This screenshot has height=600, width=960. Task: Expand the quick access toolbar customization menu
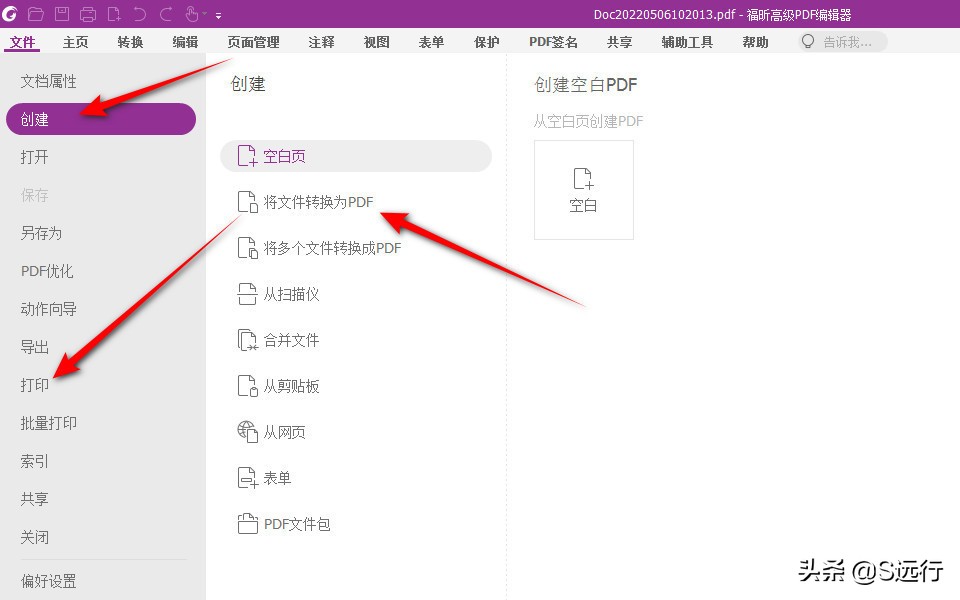point(219,14)
